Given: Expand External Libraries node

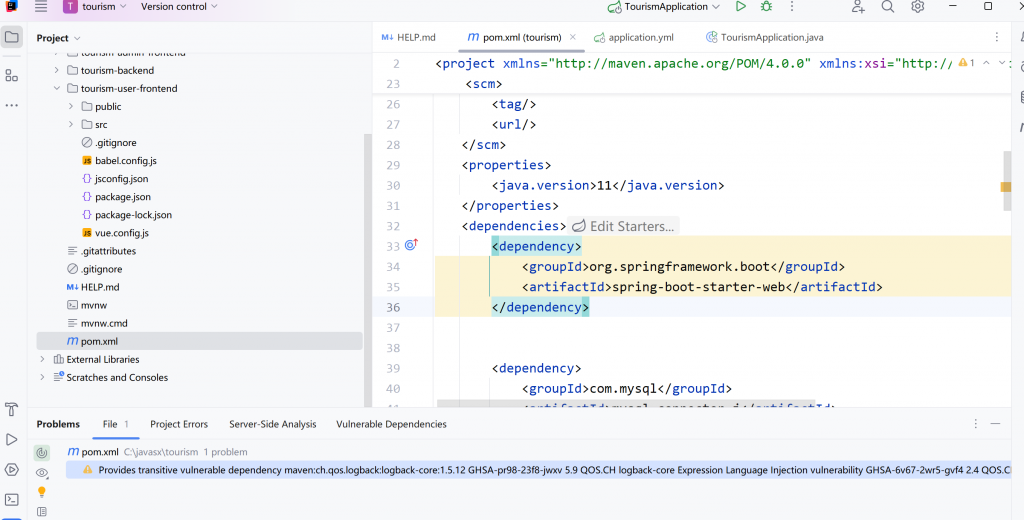Looking at the screenshot, I should tap(42, 359).
